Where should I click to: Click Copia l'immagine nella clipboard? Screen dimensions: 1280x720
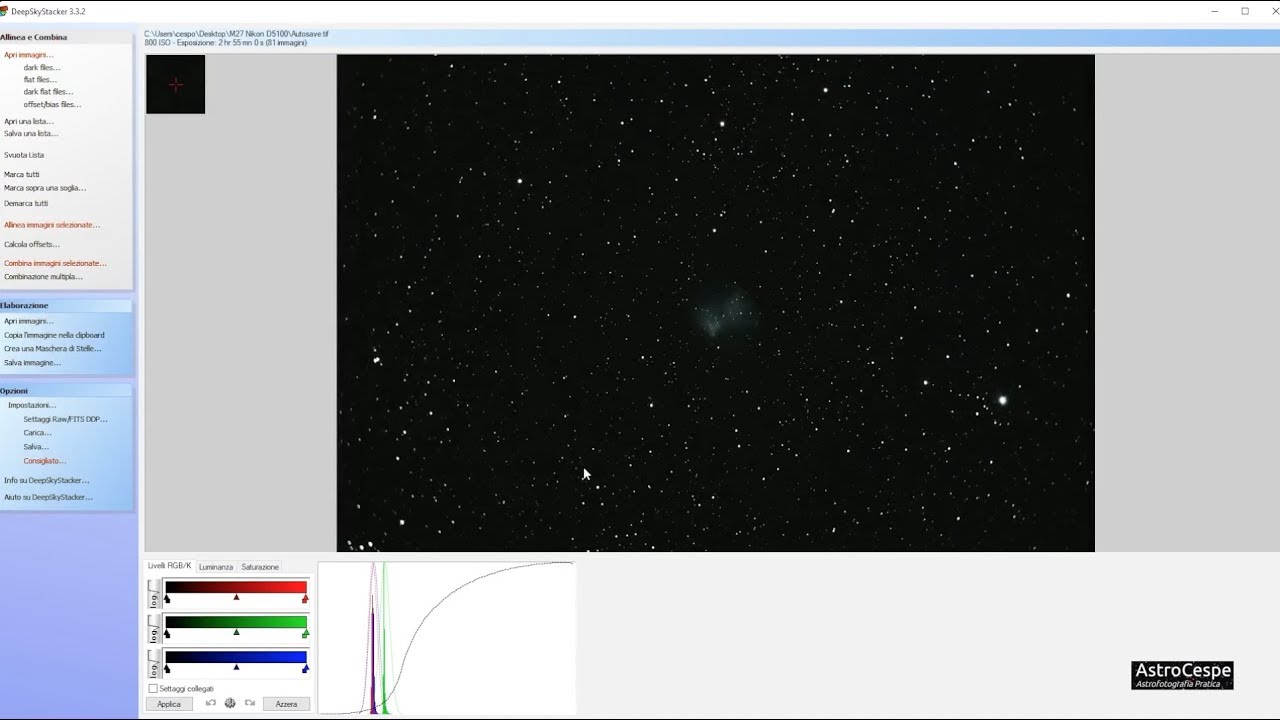54,335
